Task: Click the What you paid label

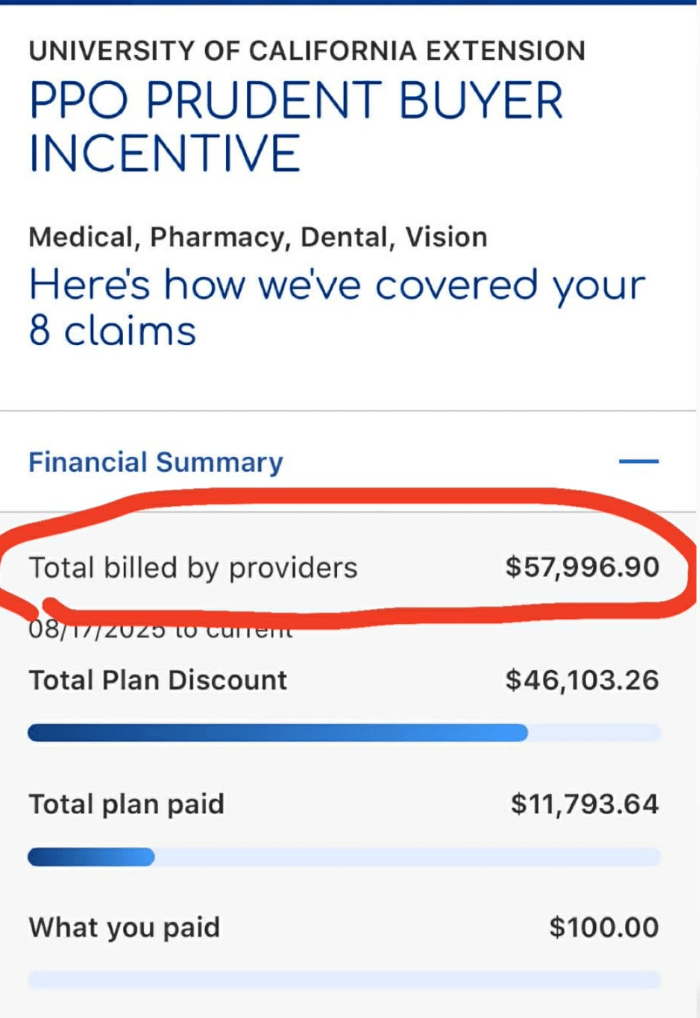Action: point(124,927)
